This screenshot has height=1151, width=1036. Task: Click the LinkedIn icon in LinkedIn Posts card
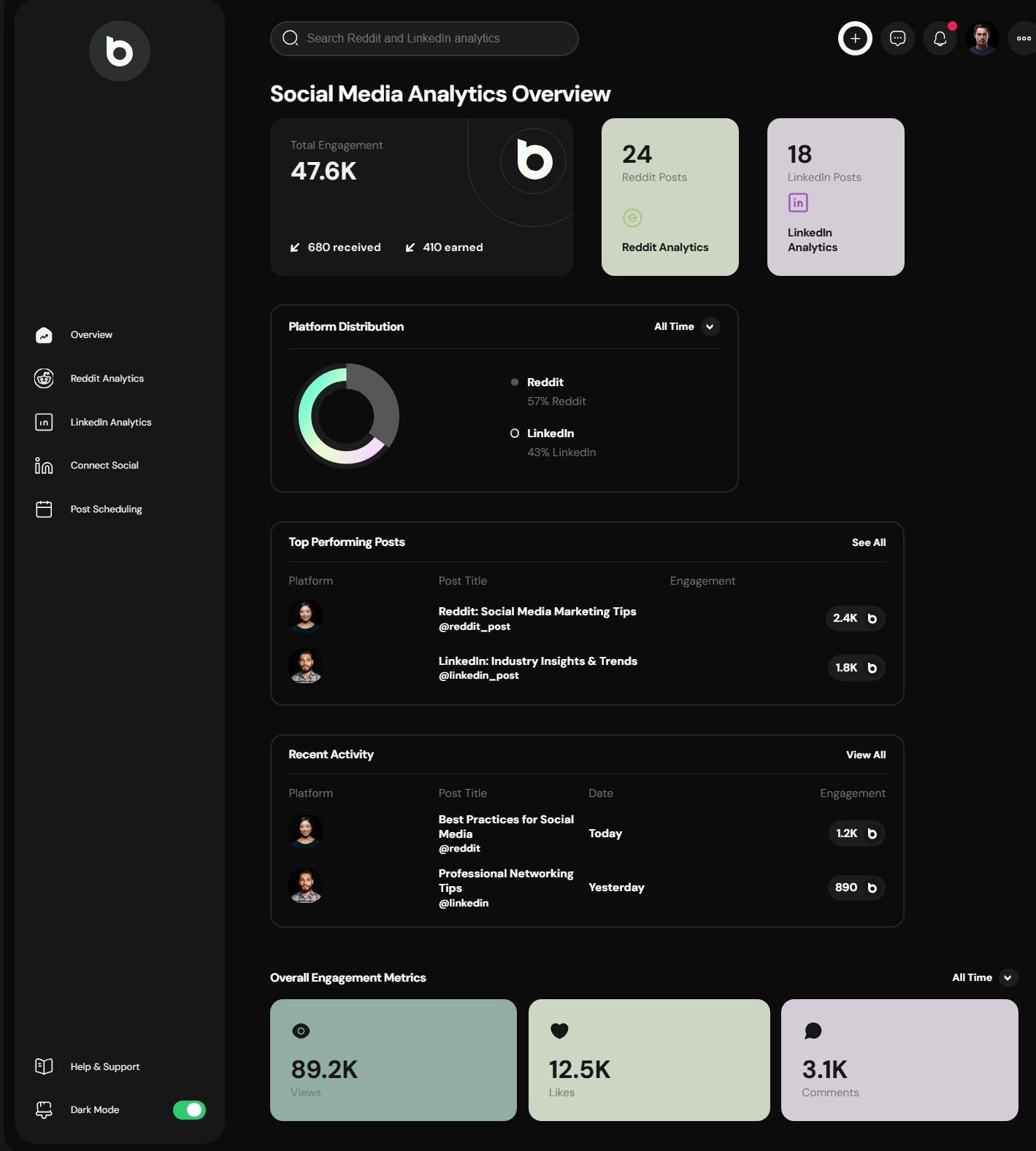(x=798, y=203)
